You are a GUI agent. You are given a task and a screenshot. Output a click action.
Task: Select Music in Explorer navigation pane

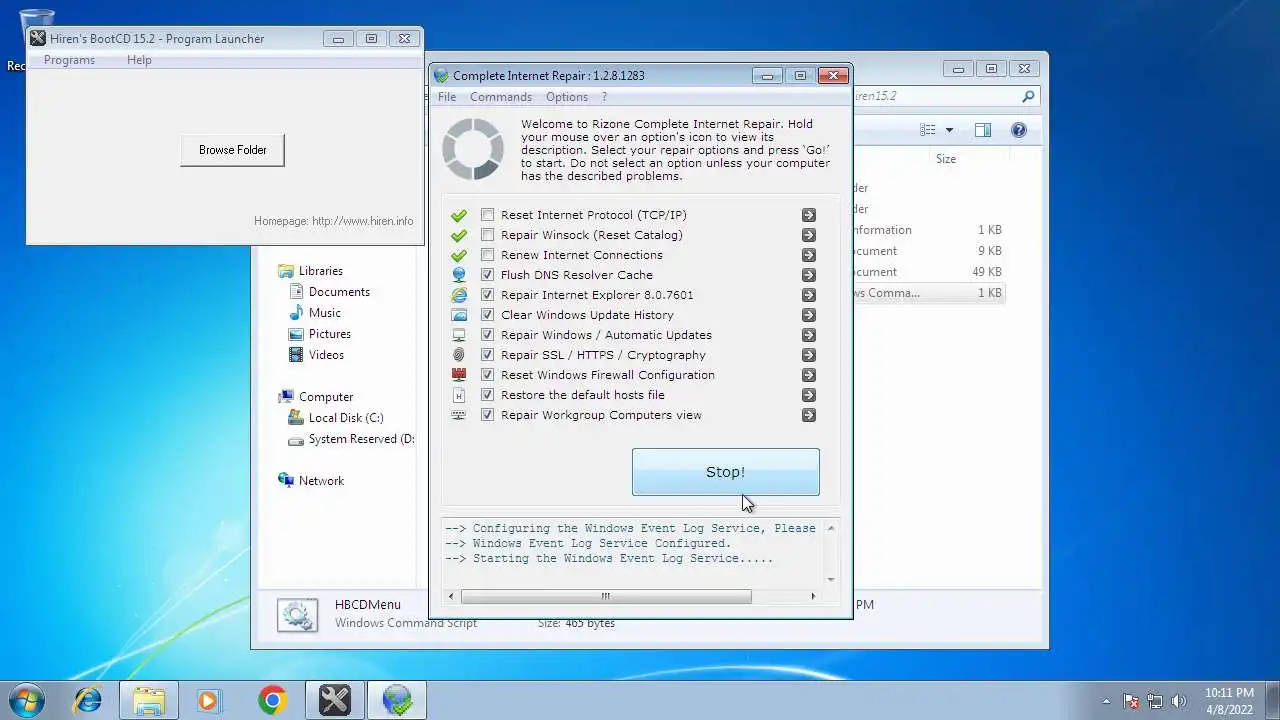click(324, 313)
